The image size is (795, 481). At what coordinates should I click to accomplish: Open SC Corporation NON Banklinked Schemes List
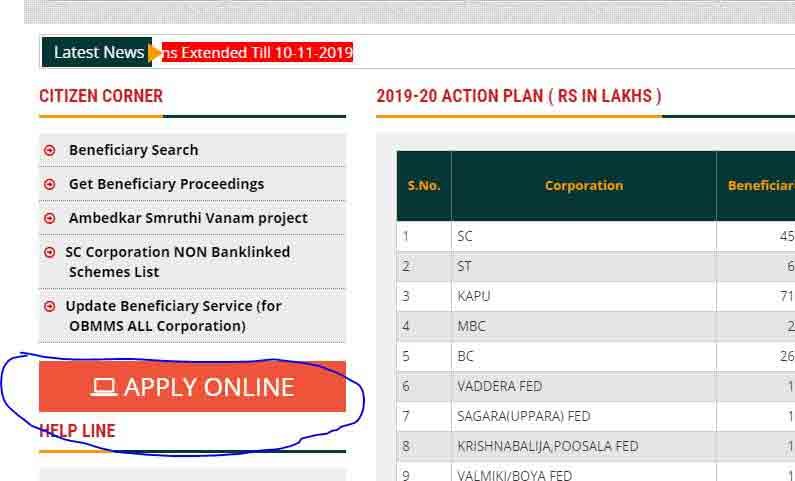pyautogui.click(x=177, y=262)
